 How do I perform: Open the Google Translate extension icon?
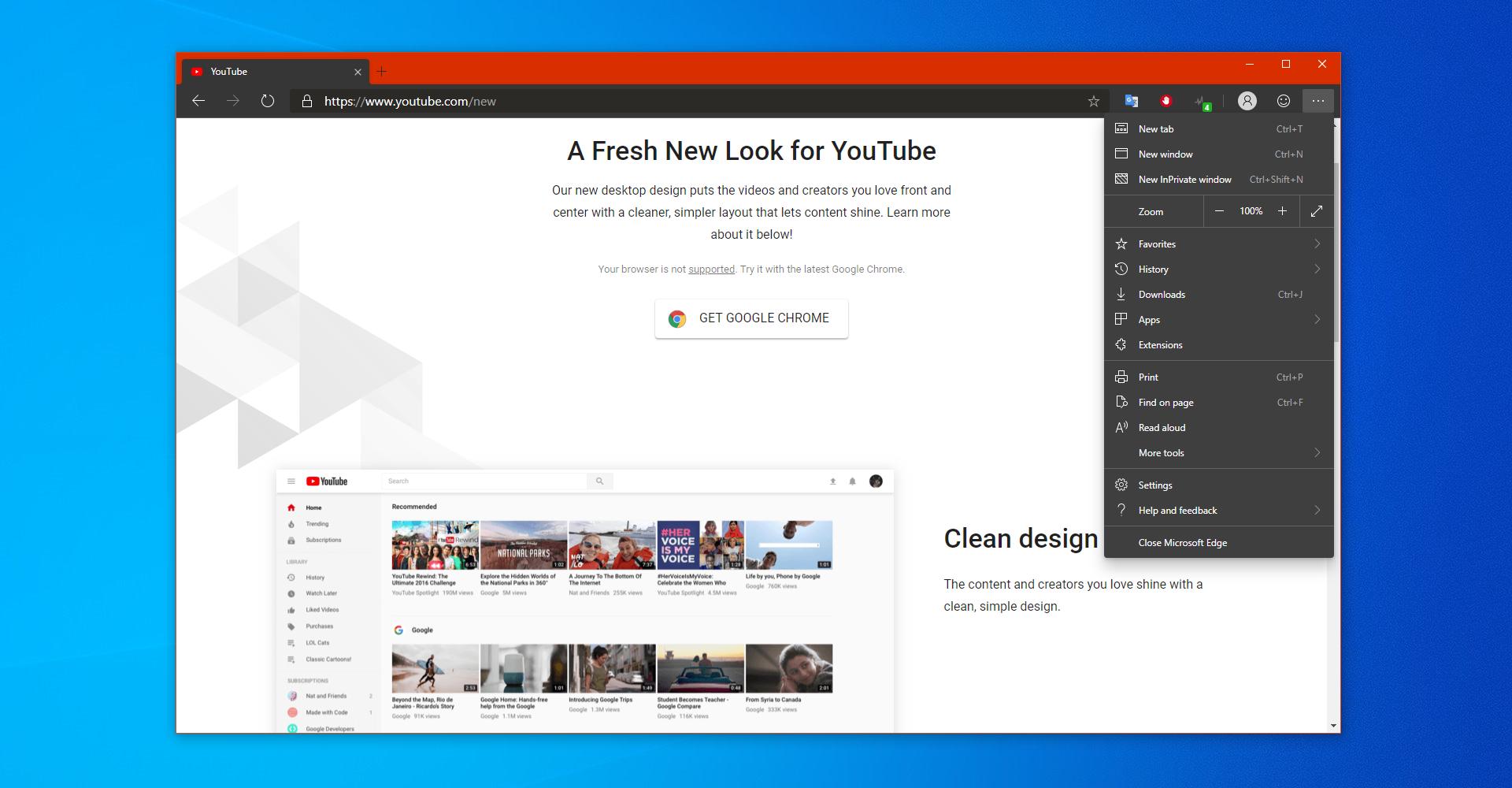click(1132, 101)
